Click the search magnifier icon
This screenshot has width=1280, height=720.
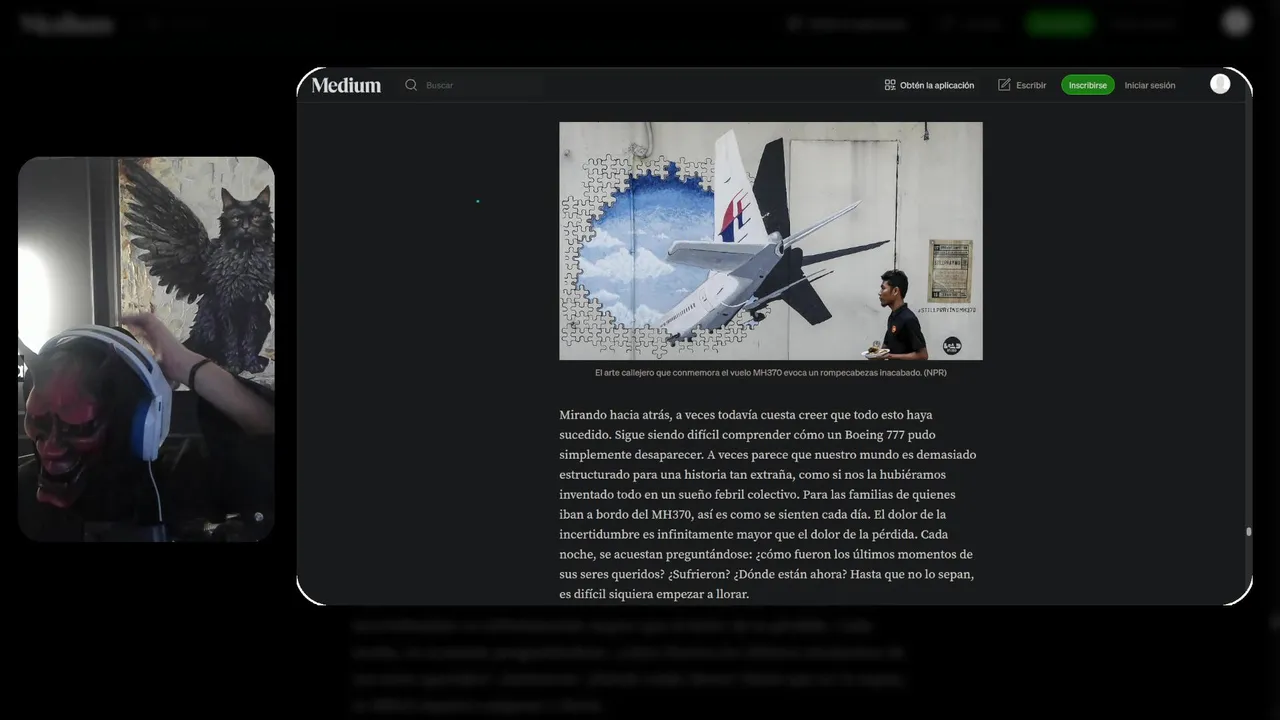411,85
